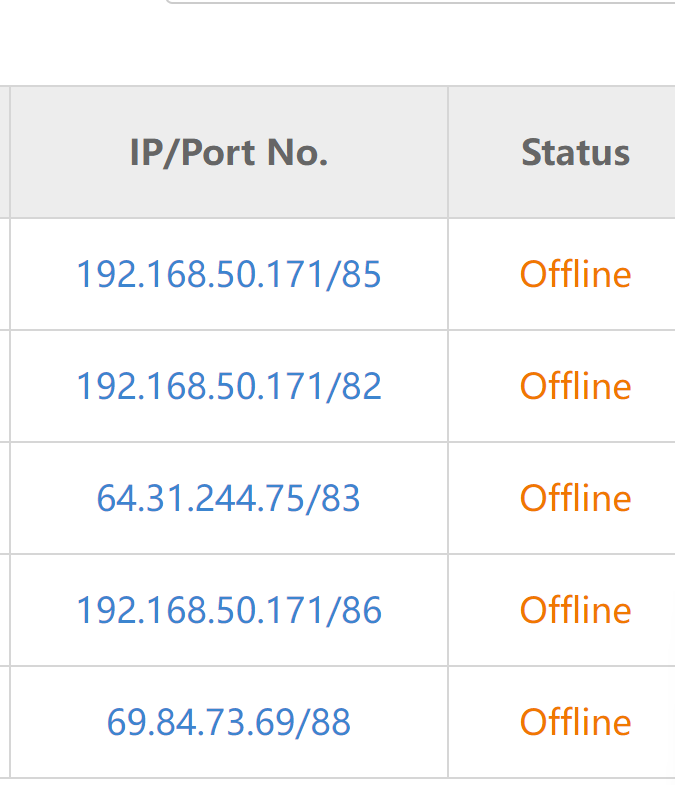Open the 192.168.50.171/86 device link
Image resolution: width=675 pixels, height=785 pixels.
[229, 610]
